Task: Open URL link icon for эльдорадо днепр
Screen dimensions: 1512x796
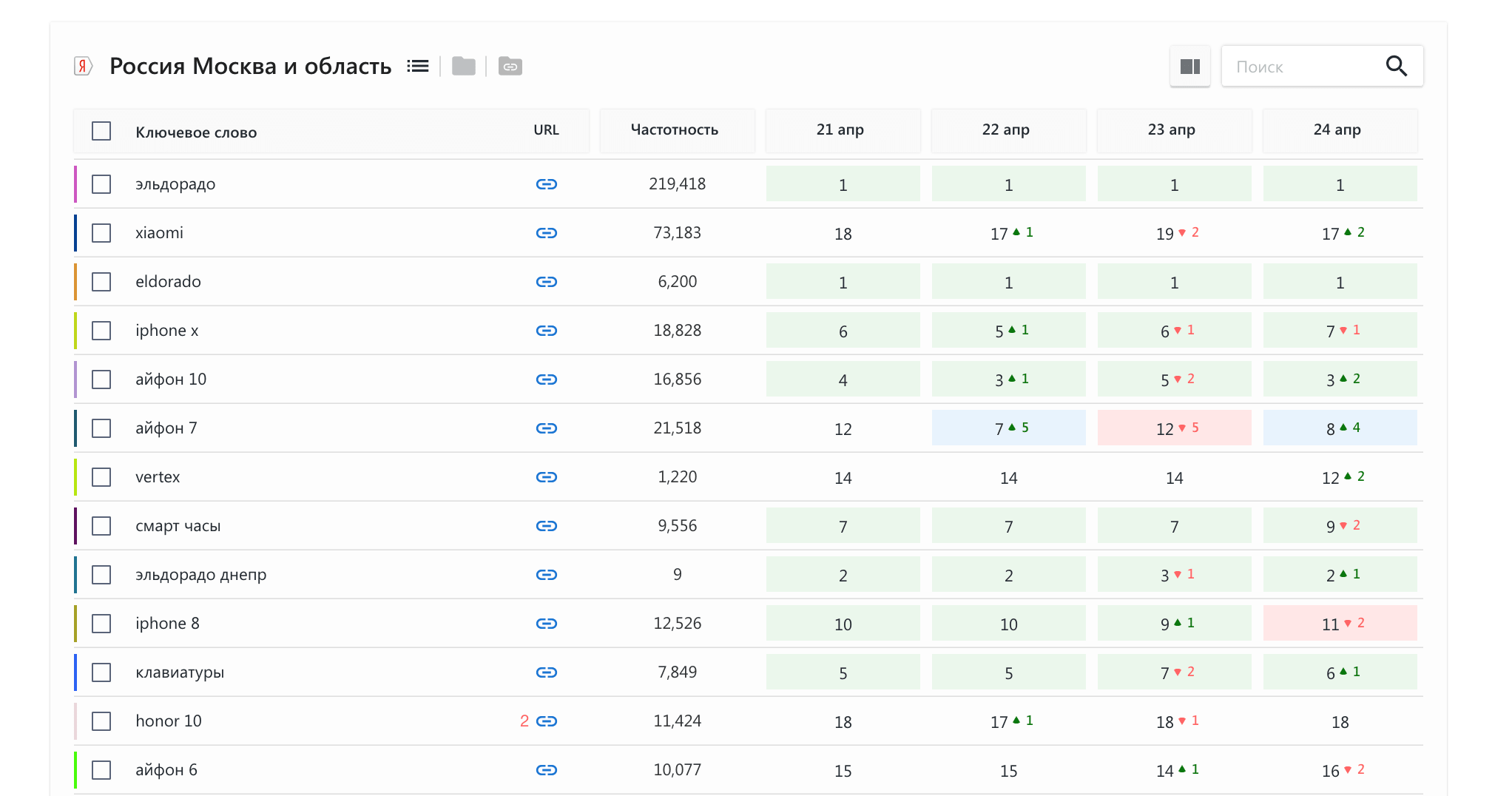Action: tap(547, 575)
